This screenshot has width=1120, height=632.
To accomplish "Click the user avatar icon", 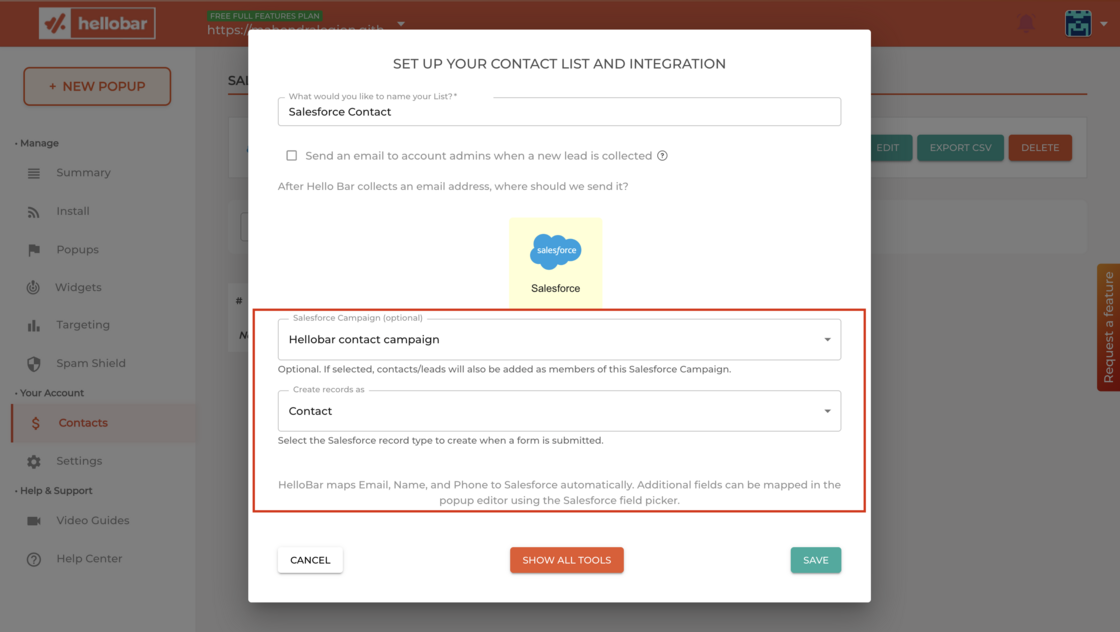I will point(1078,24).
